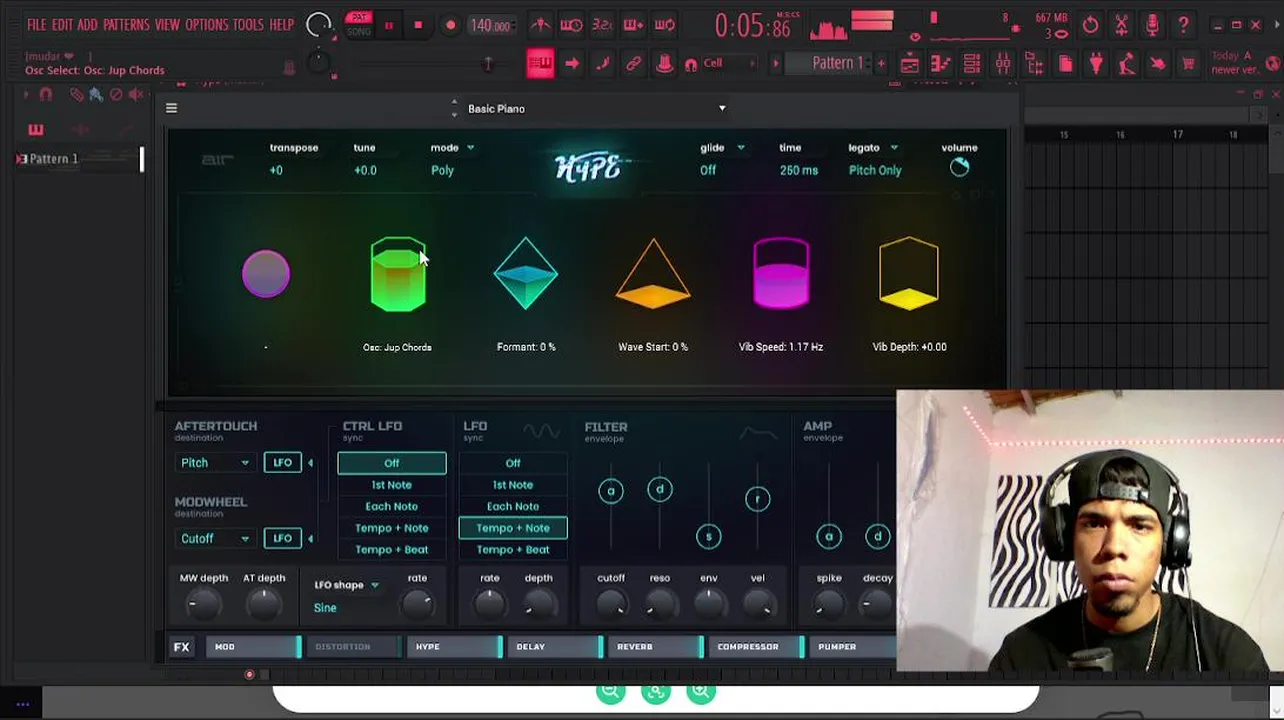Screen dimensions: 1284x720
Task: Open the Browser tree icon
Action: click(1034, 64)
